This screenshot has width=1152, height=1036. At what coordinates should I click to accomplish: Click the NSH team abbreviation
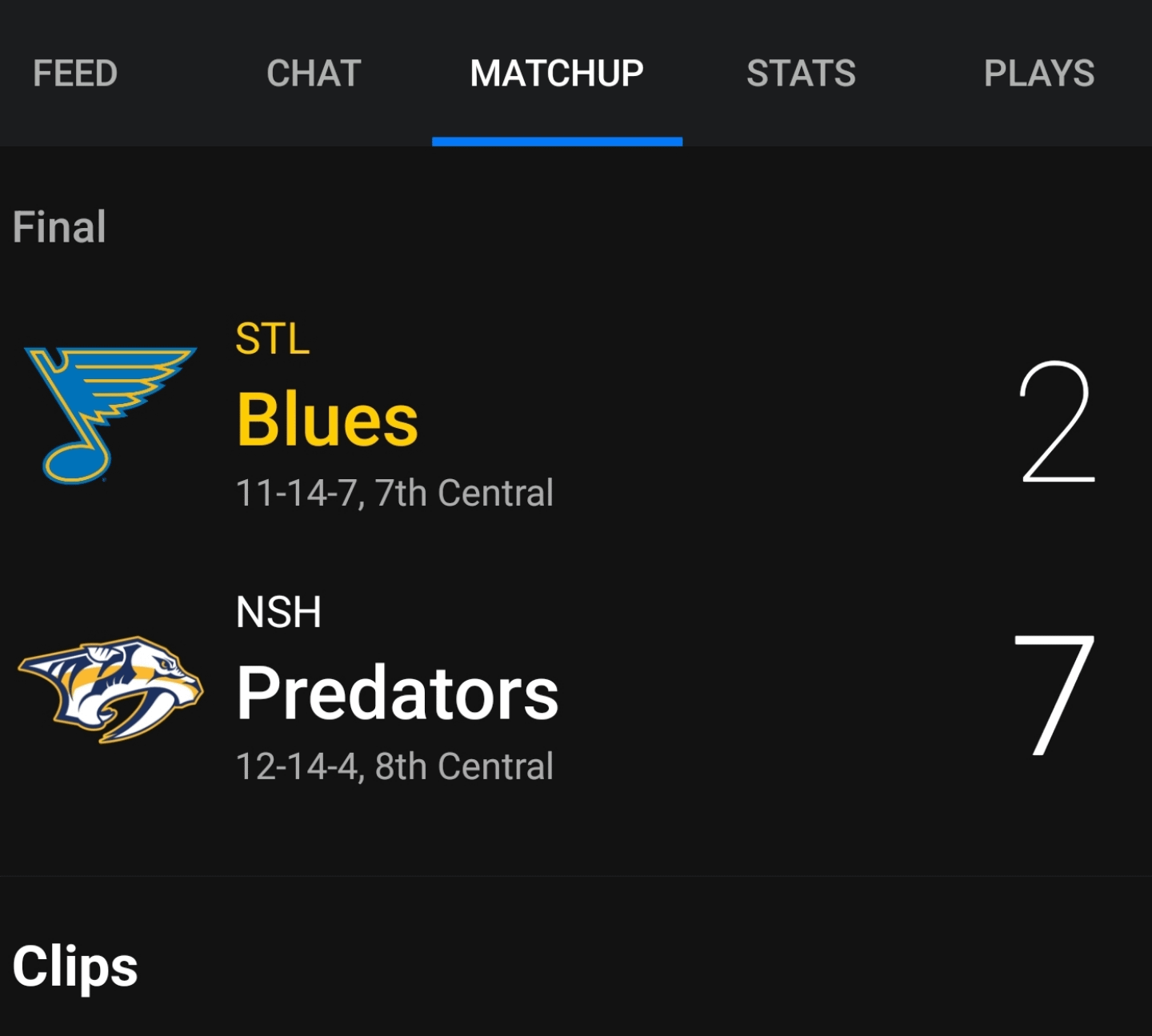(x=278, y=613)
